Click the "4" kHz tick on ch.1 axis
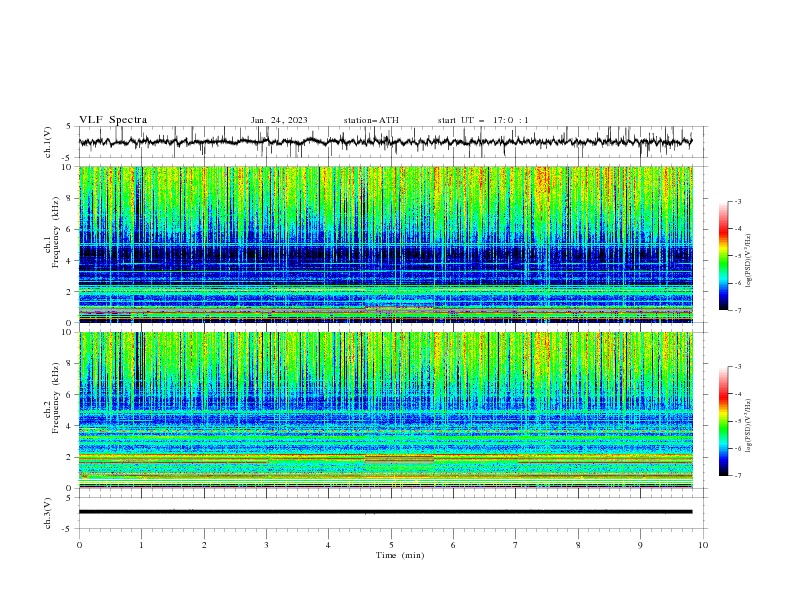 71,261
